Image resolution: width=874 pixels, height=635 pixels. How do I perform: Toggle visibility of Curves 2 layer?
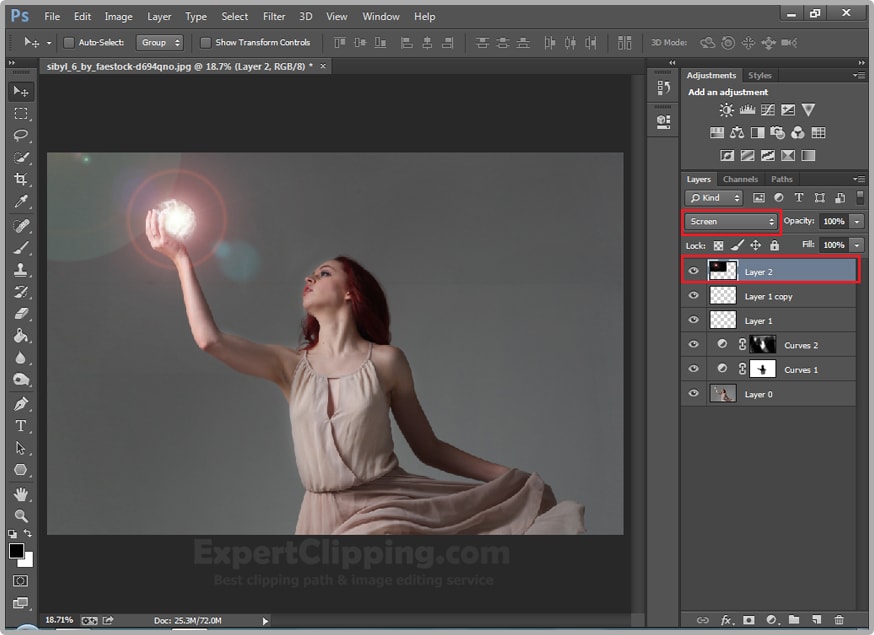(693, 345)
